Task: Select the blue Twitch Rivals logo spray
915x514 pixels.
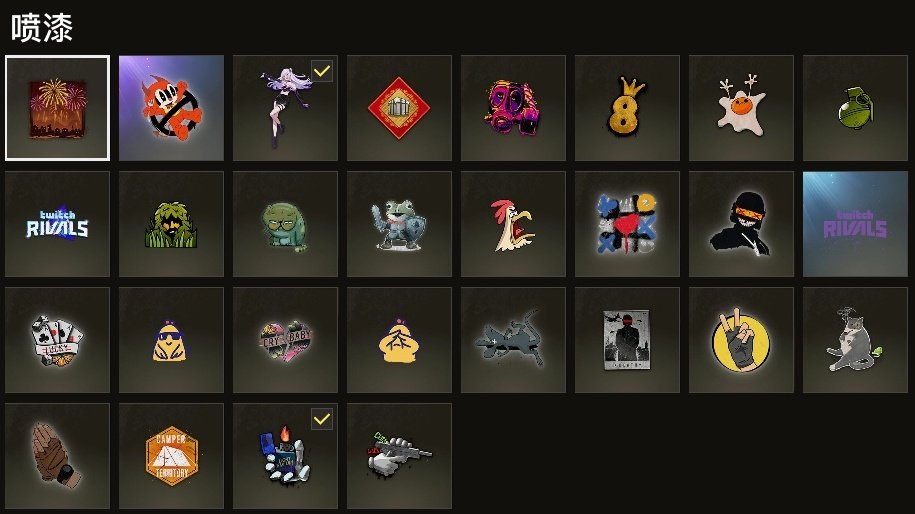Action: (x=57, y=224)
